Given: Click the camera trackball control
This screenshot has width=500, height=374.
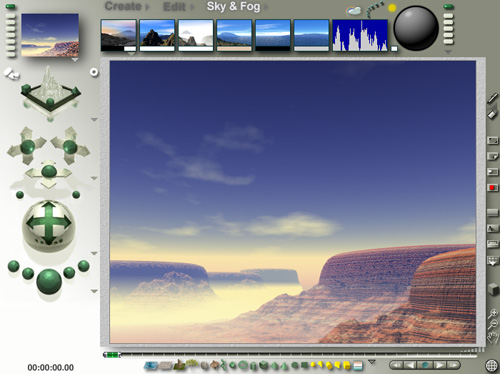Looking at the screenshot, I should pos(49,223).
